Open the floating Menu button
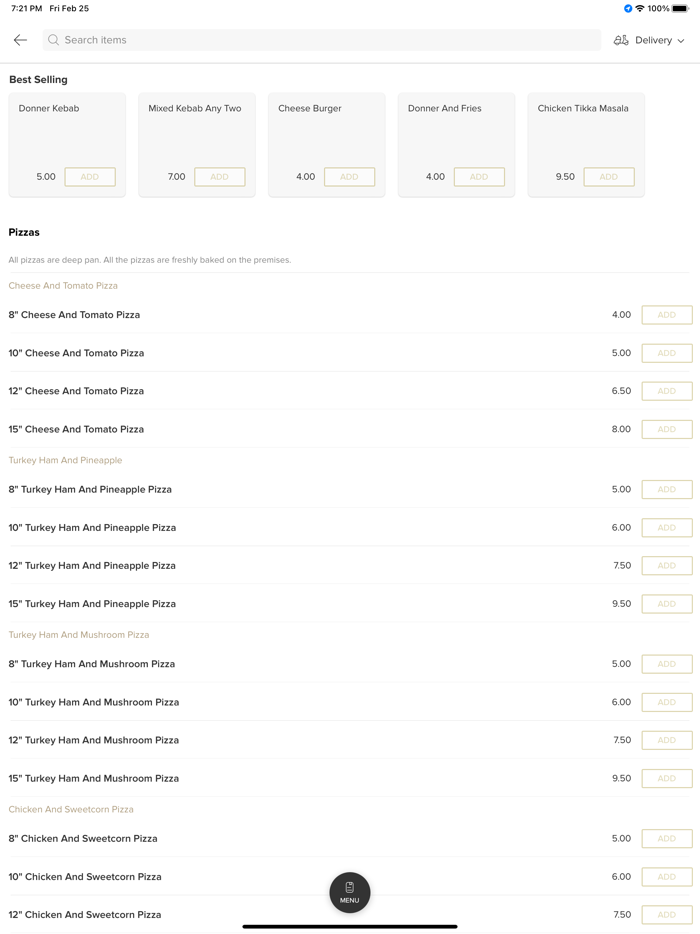This screenshot has width=700, height=934. [x=350, y=892]
